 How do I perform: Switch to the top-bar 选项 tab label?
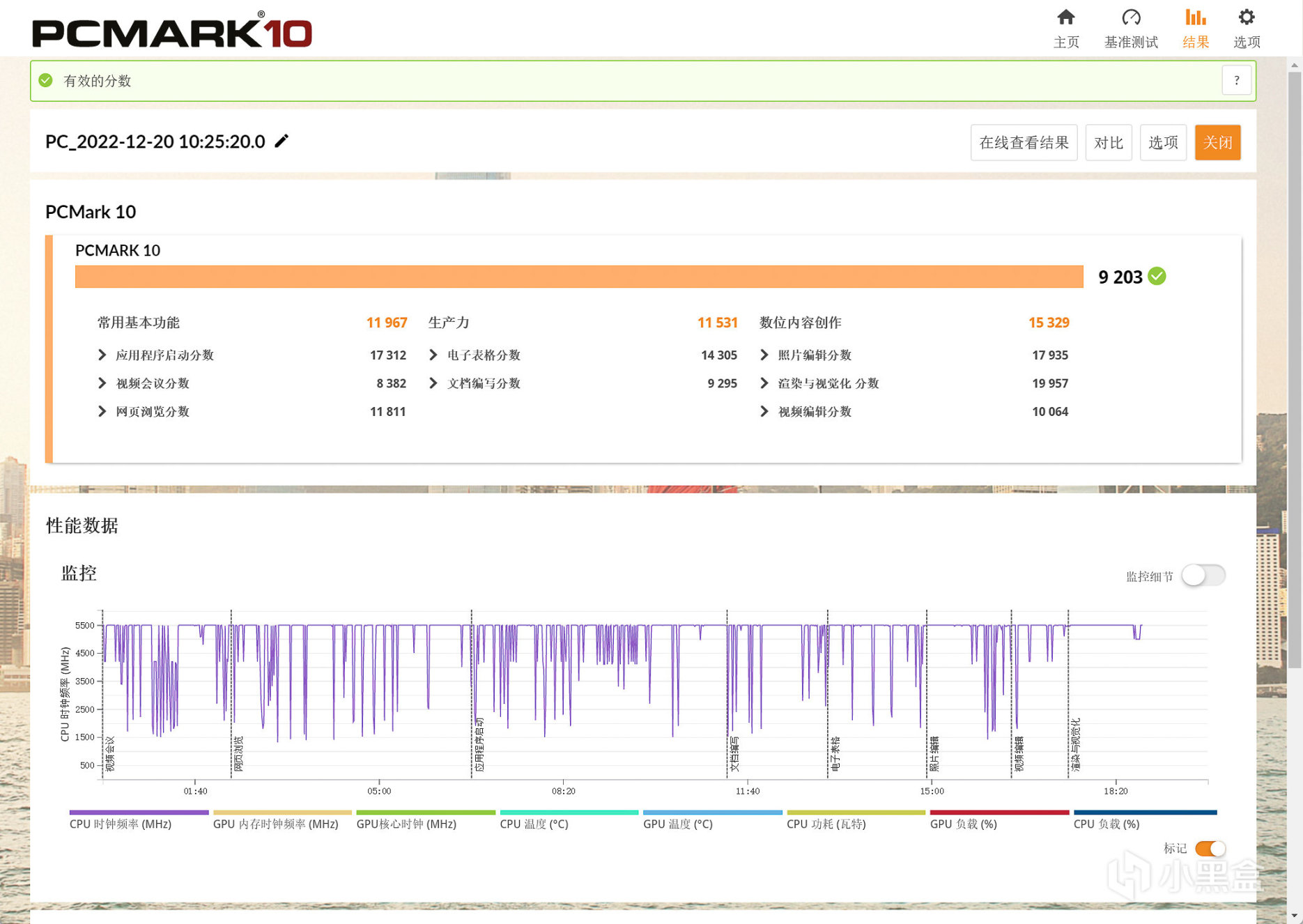coord(1247,42)
